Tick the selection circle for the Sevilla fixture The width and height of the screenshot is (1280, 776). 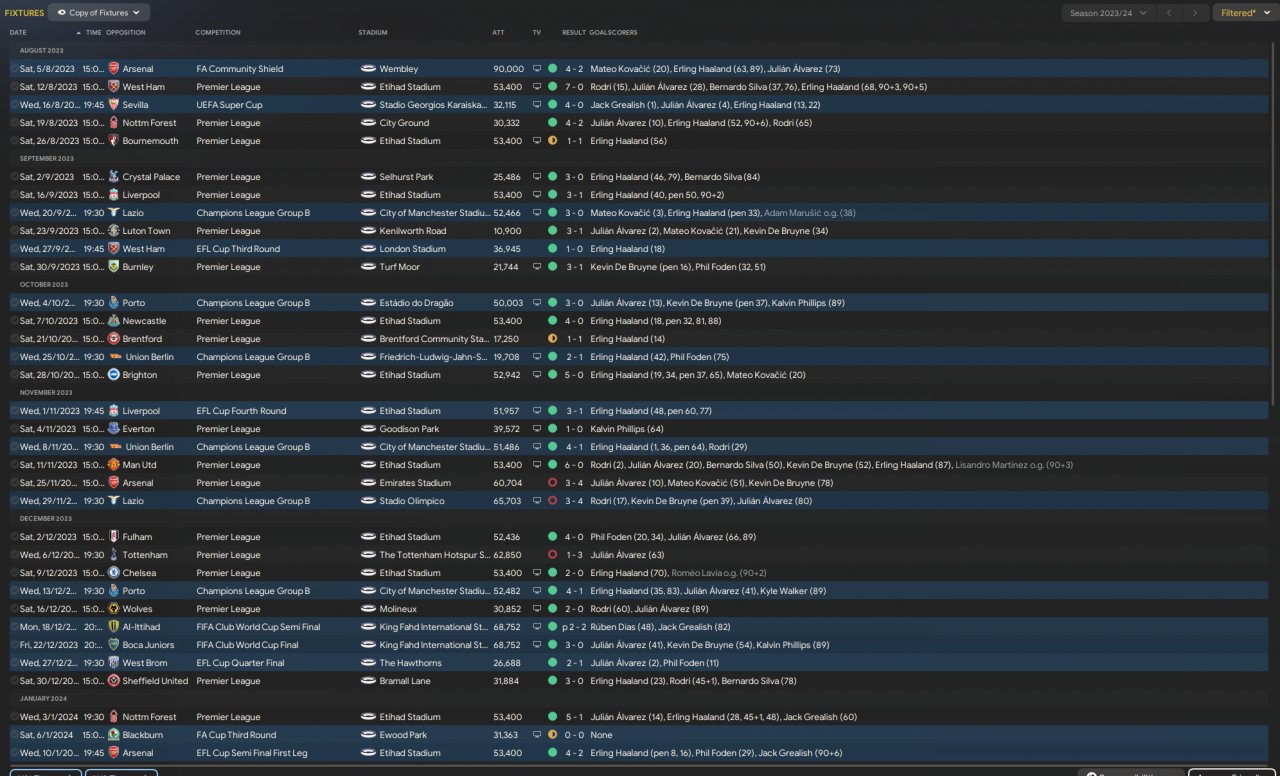coord(14,105)
